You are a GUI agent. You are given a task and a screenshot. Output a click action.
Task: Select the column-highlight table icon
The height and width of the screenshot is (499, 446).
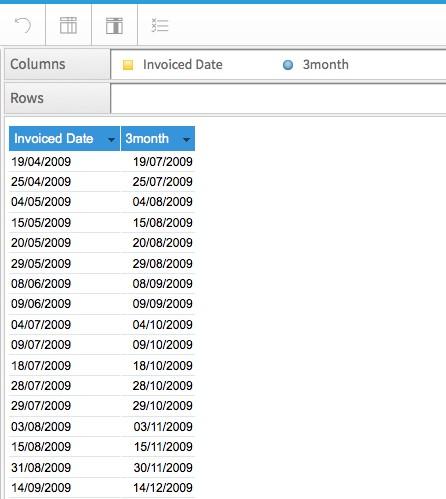click(114, 26)
